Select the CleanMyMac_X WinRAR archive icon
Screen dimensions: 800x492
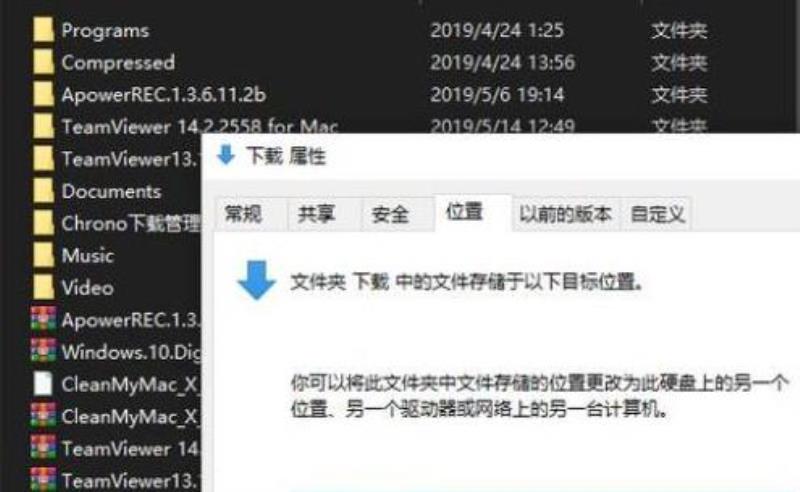point(43,416)
